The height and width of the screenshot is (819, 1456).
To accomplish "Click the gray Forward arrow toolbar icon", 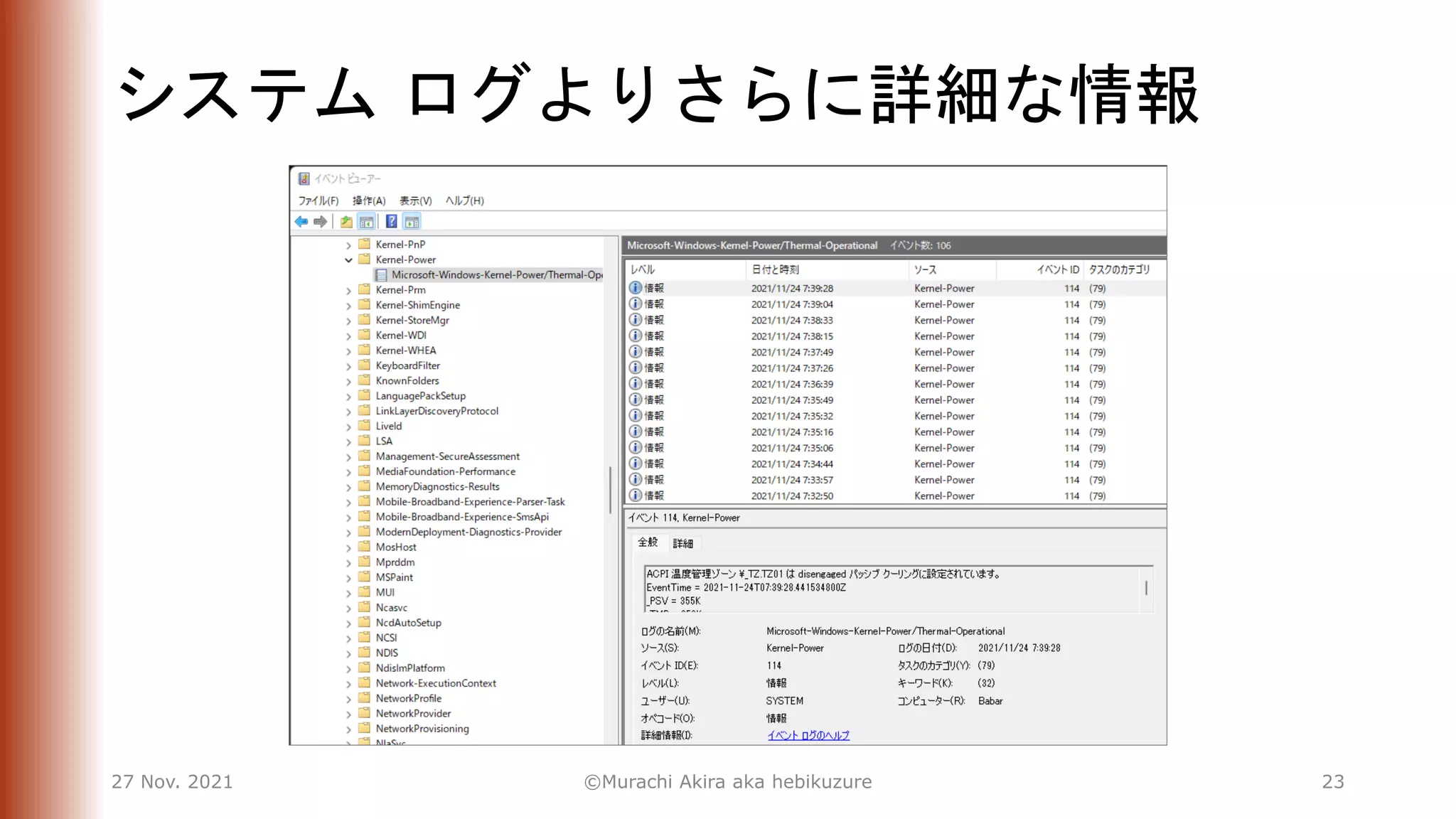I will 321,222.
